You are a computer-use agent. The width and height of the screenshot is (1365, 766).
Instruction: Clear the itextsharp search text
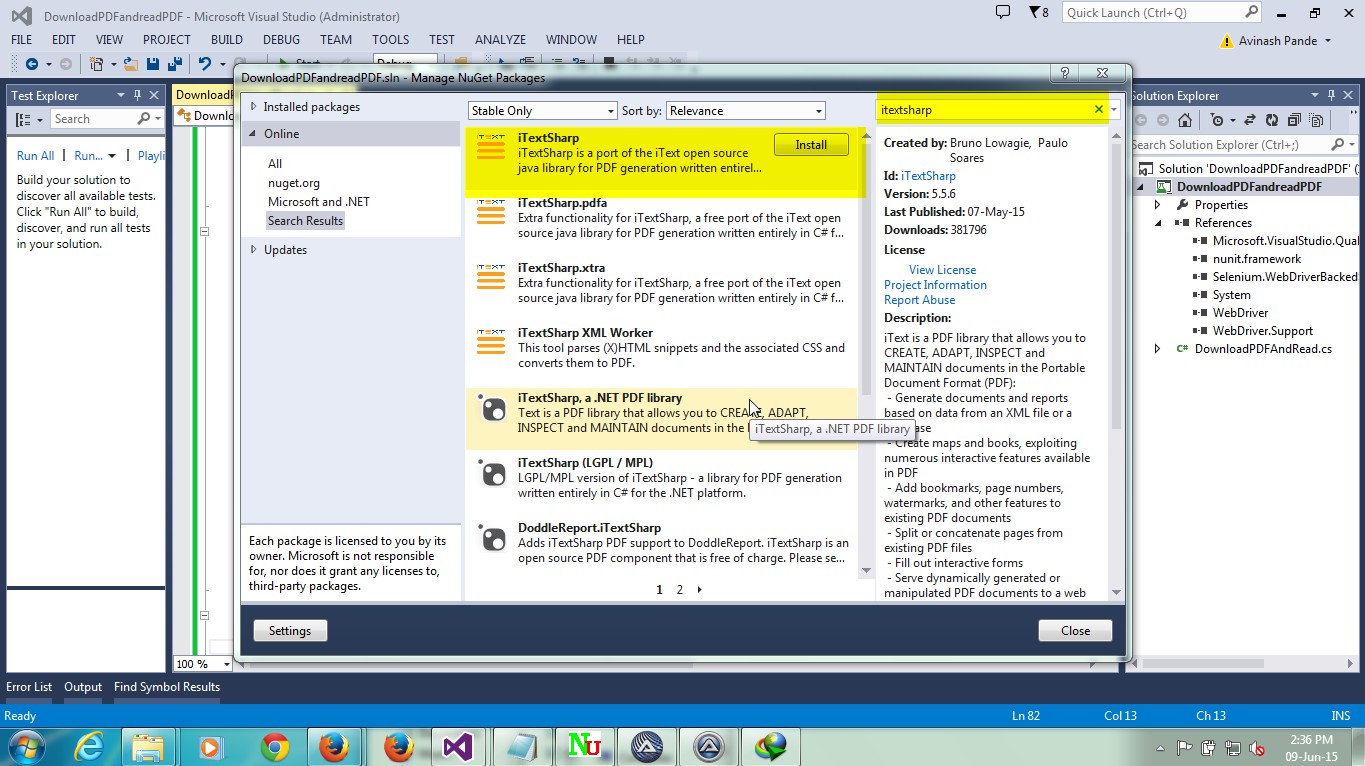point(1099,110)
